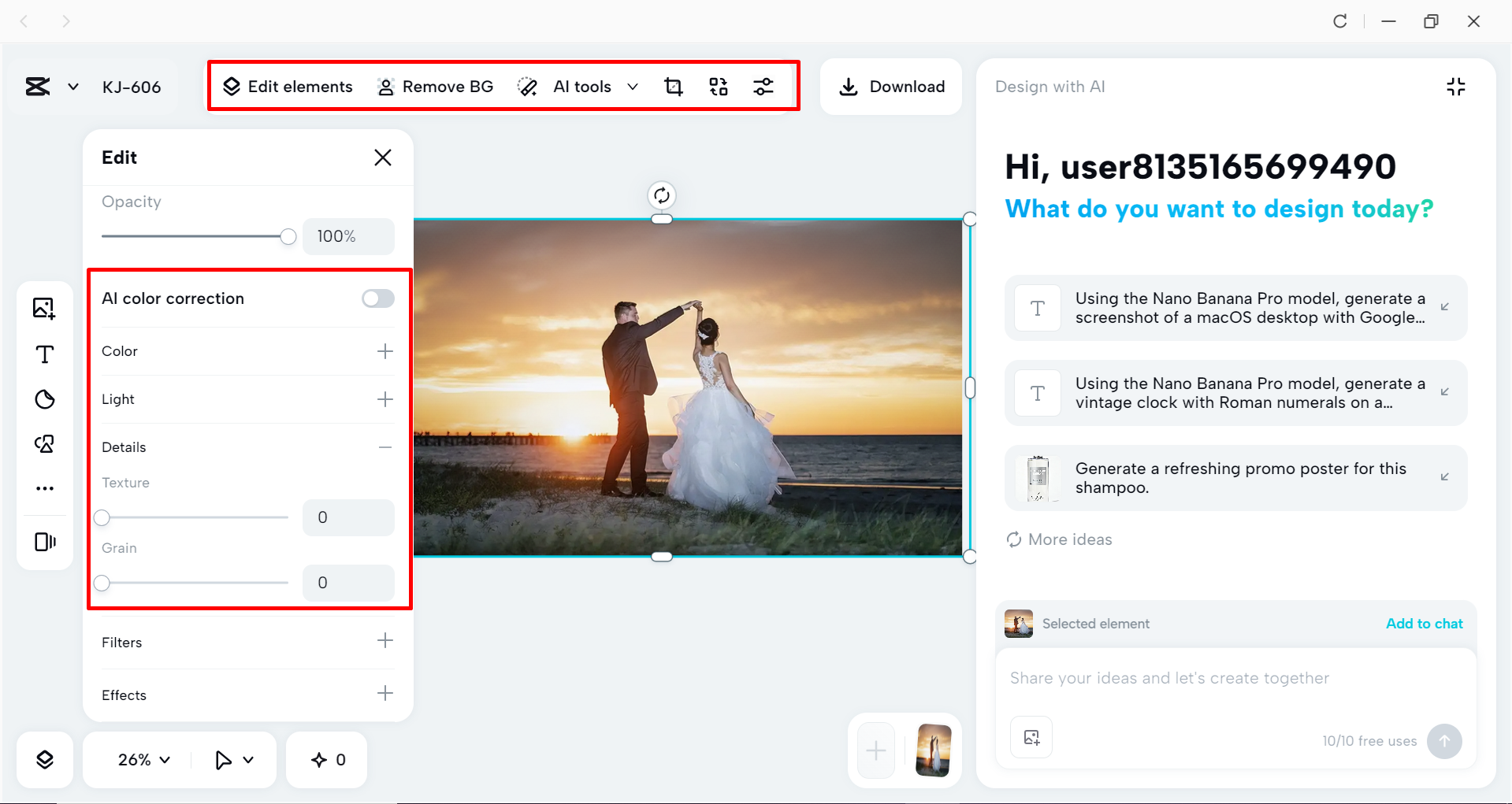
Task: Click the Download button
Action: coord(891,87)
